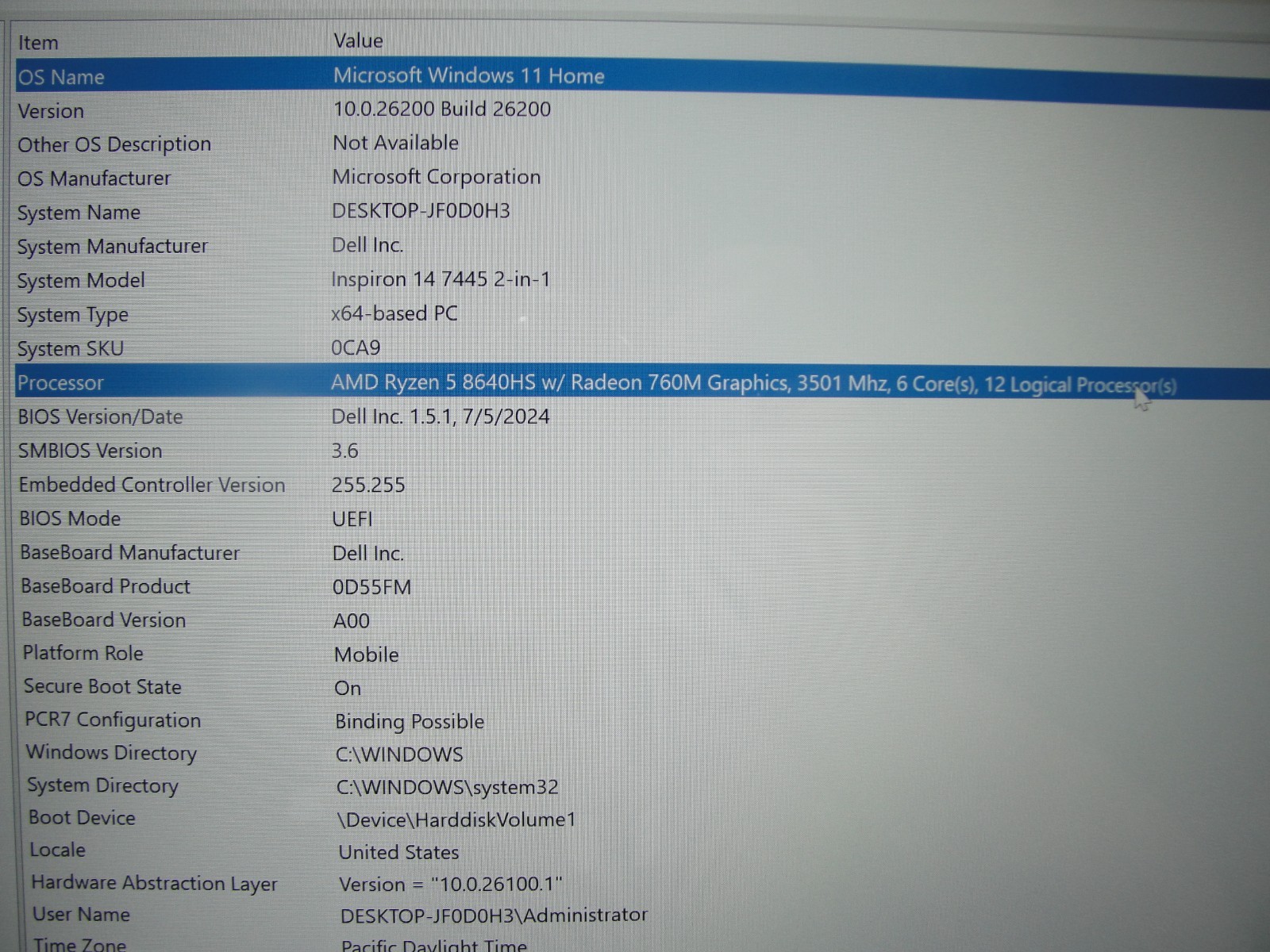This screenshot has width=1270, height=952.
Task: Click 'Inspiron 14 7445 2-in-1' value
Action: [441, 279]
